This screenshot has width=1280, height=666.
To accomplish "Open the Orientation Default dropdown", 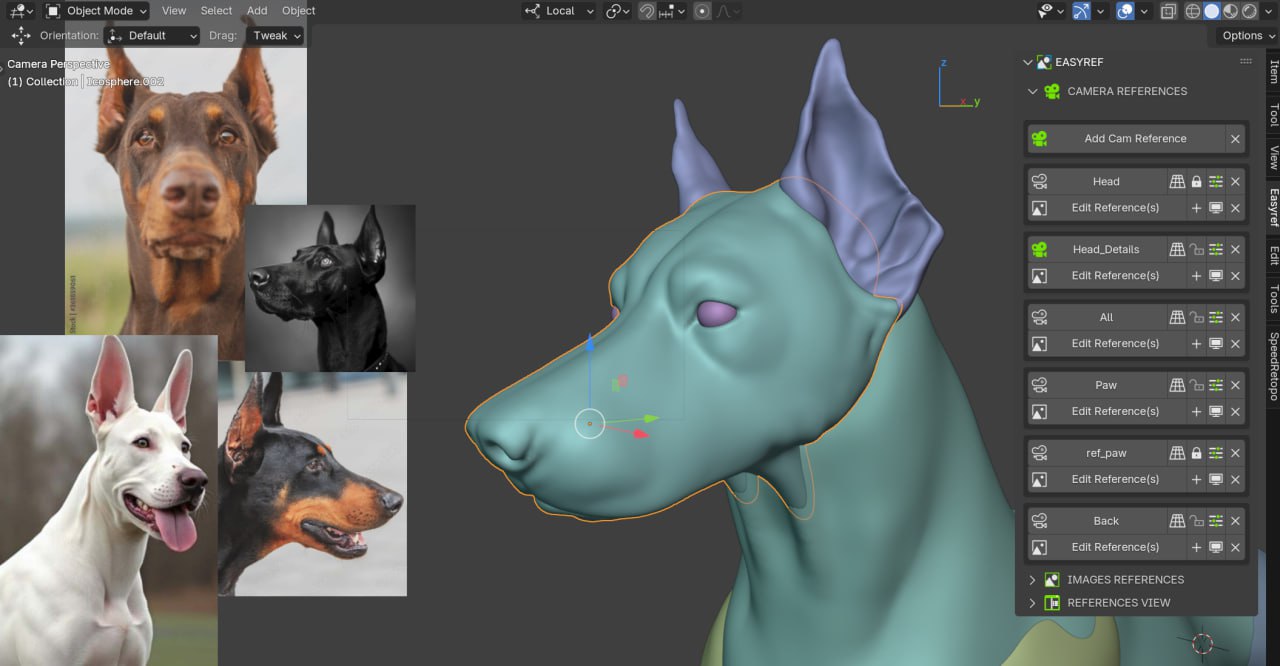I will point(152,35).
